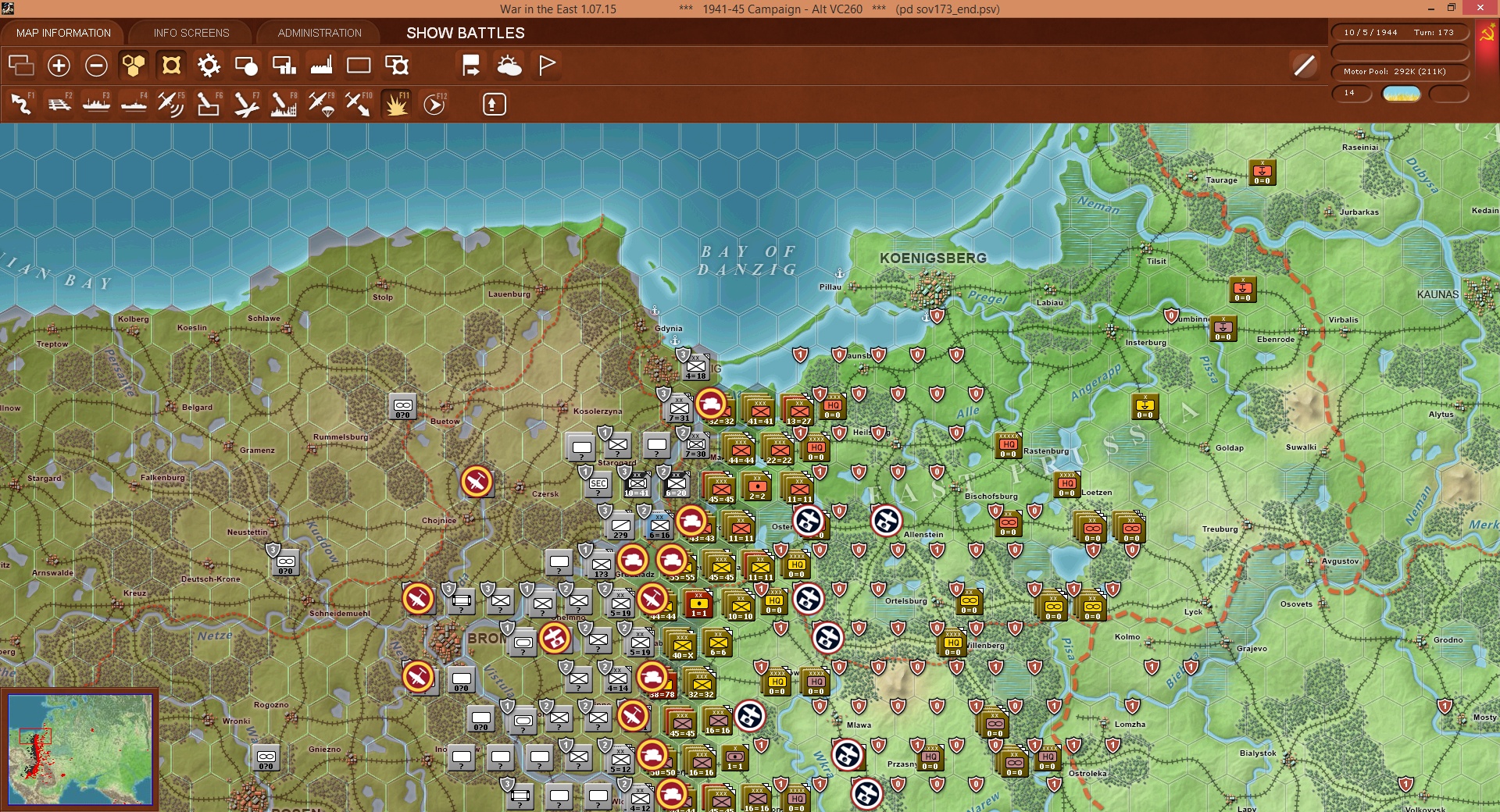This screenshot has height=812, width=1500.
Task: Select F9 air transport paradrop mode
Action: (x=321, y=104)
